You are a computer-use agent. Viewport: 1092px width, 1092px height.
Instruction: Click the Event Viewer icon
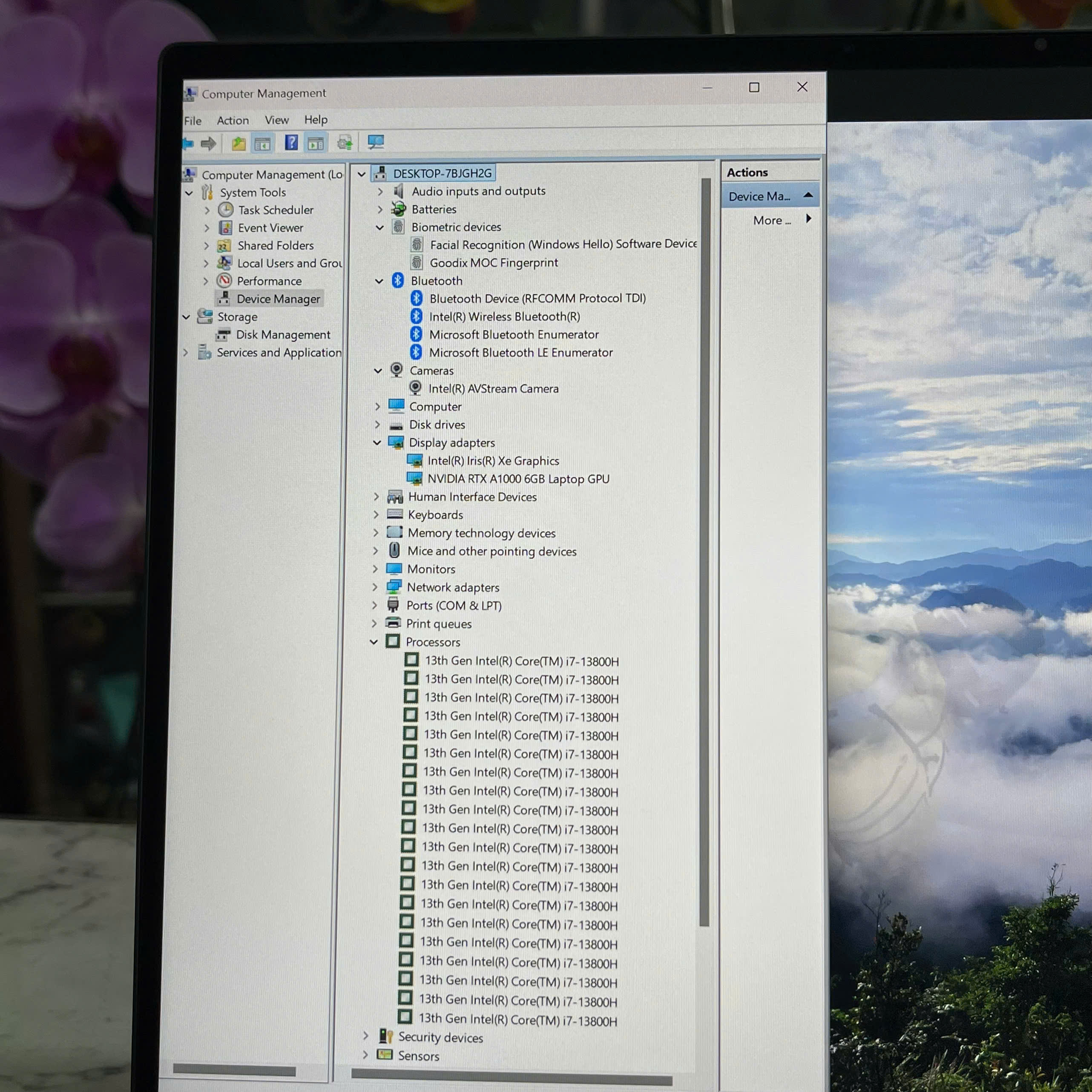pyautogui.click(x=226, y=228)
